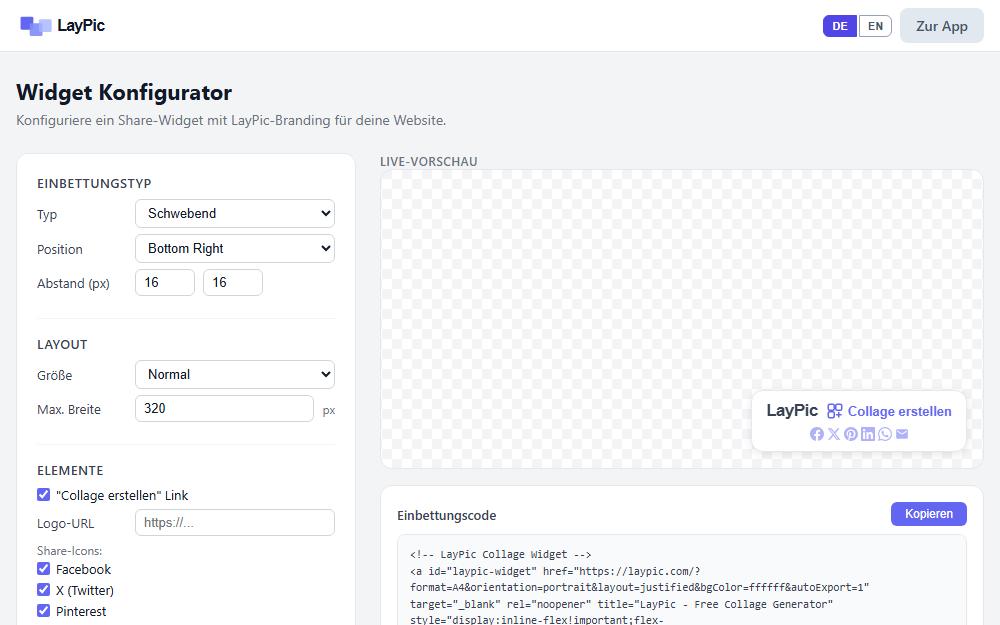The width and height of the screenshot is (1000, 625).
Task: Click the Collage erstellen link in preview
Action: [x=899, y=411]
